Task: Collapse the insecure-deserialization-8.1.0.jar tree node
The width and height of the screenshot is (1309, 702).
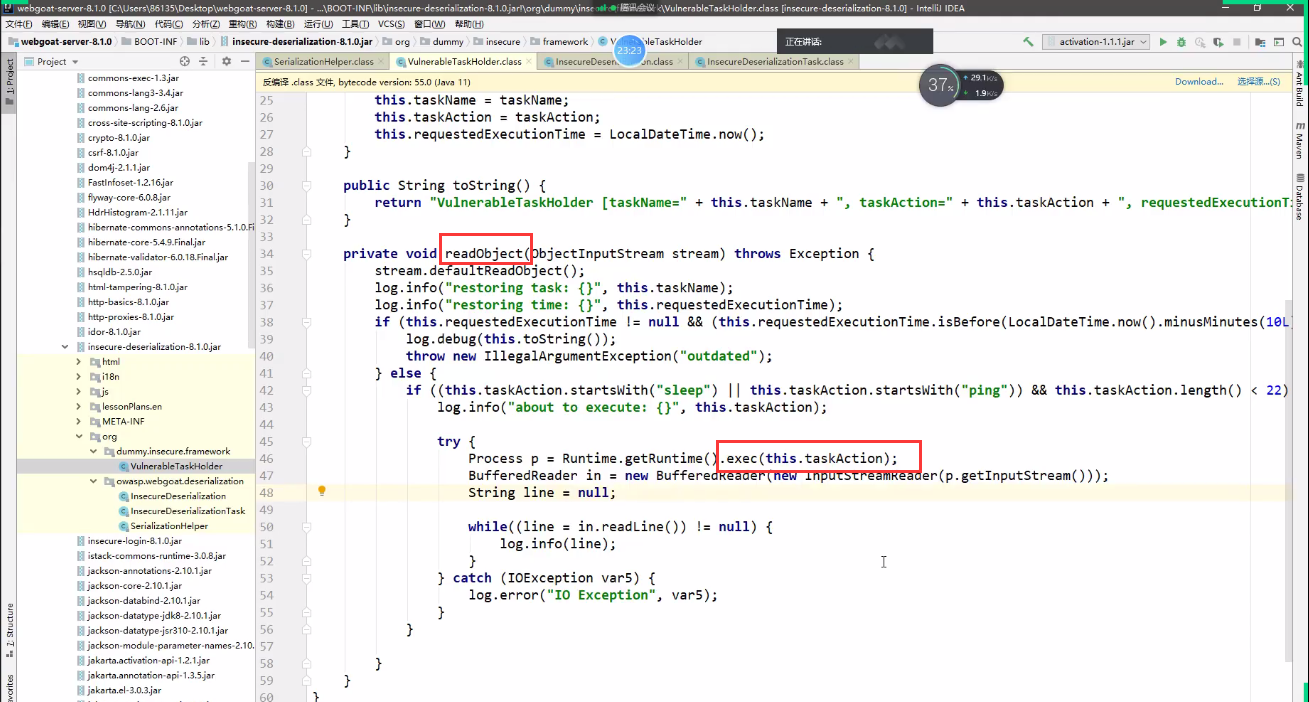Action: 66,346
